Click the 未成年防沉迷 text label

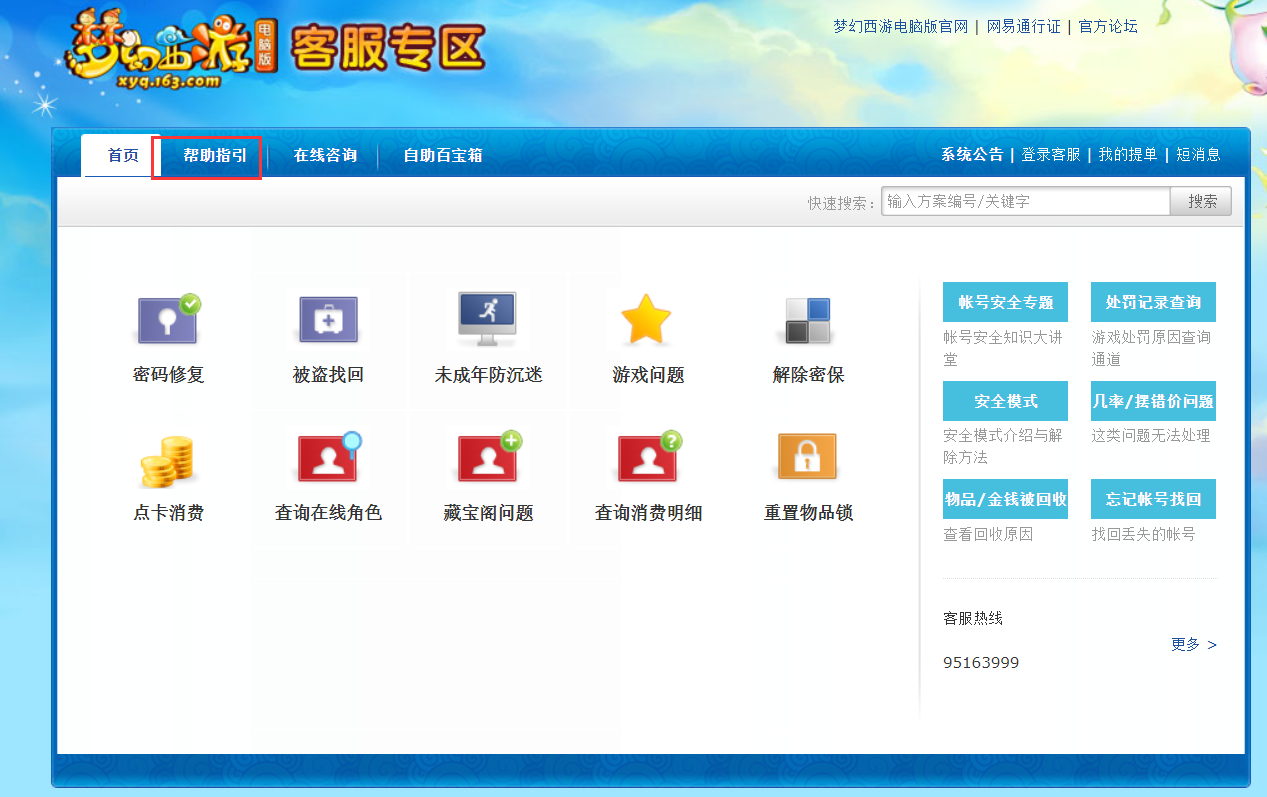tap(488, 375)
